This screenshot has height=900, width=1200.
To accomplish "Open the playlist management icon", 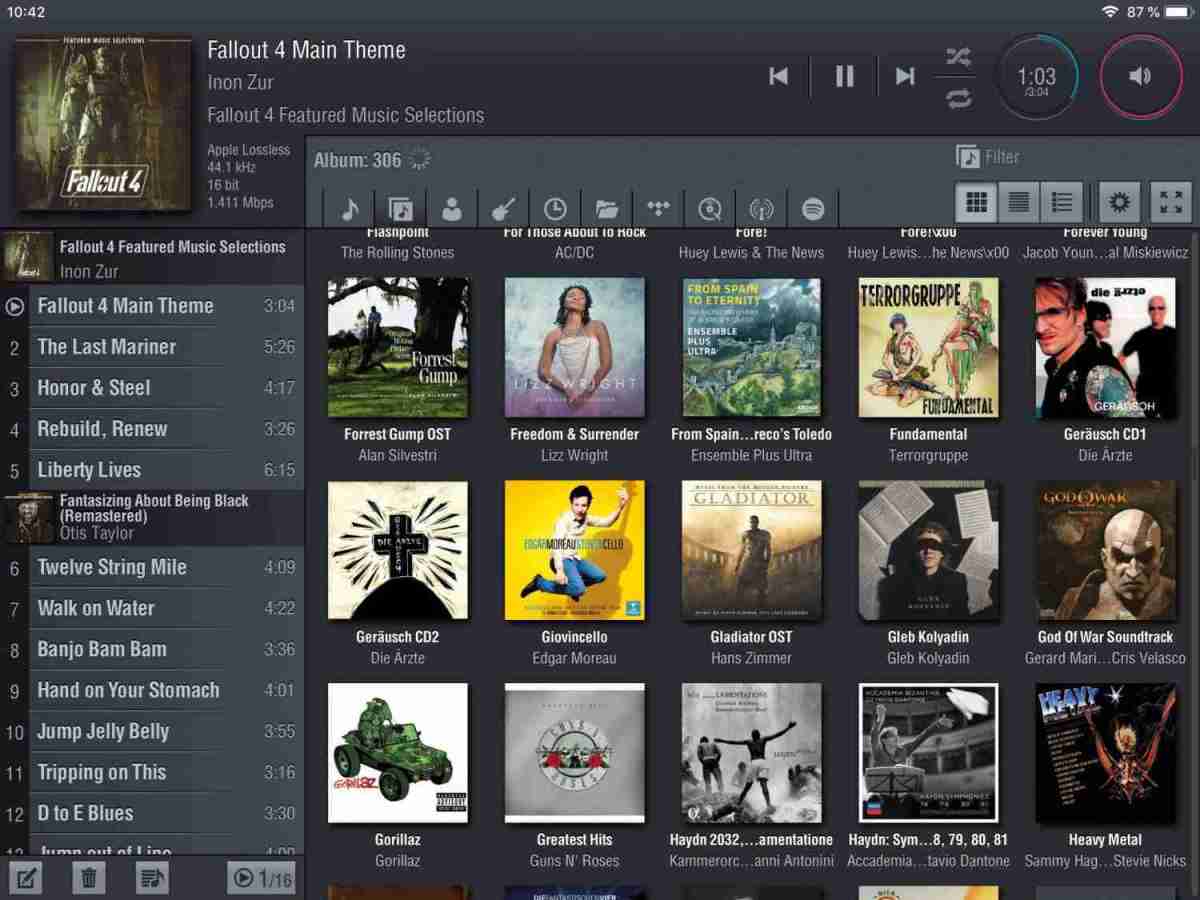I will [151, 879].
